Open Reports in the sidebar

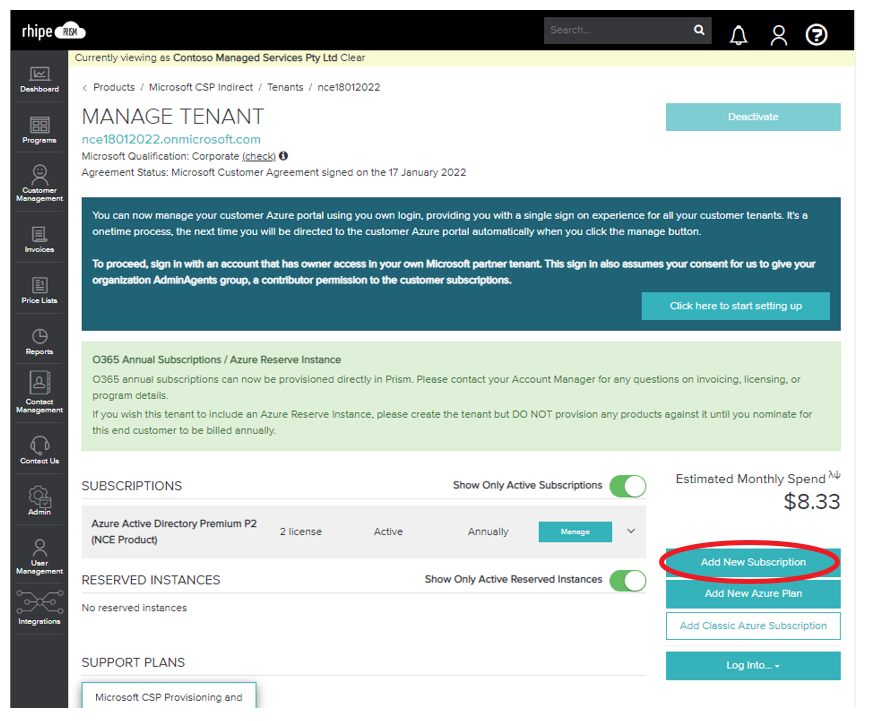pos(39,342)
